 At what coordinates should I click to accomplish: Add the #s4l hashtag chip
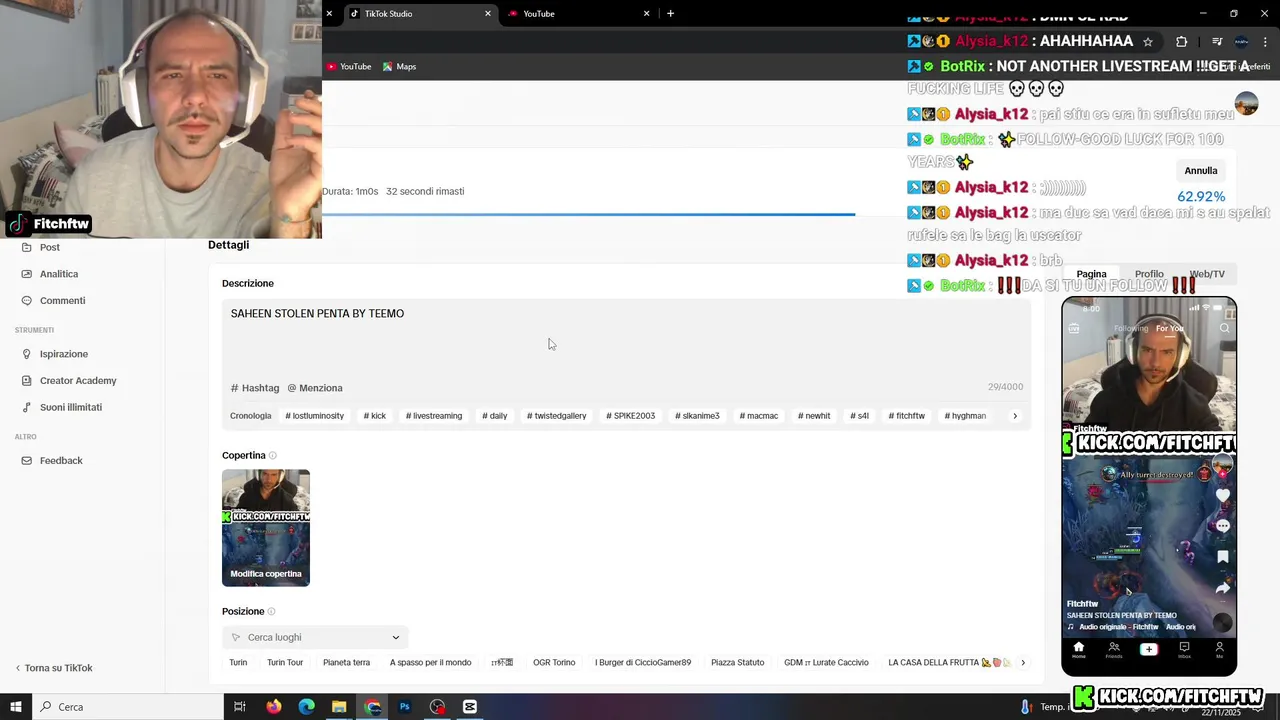pyautogui.click(x=860, y=416)
